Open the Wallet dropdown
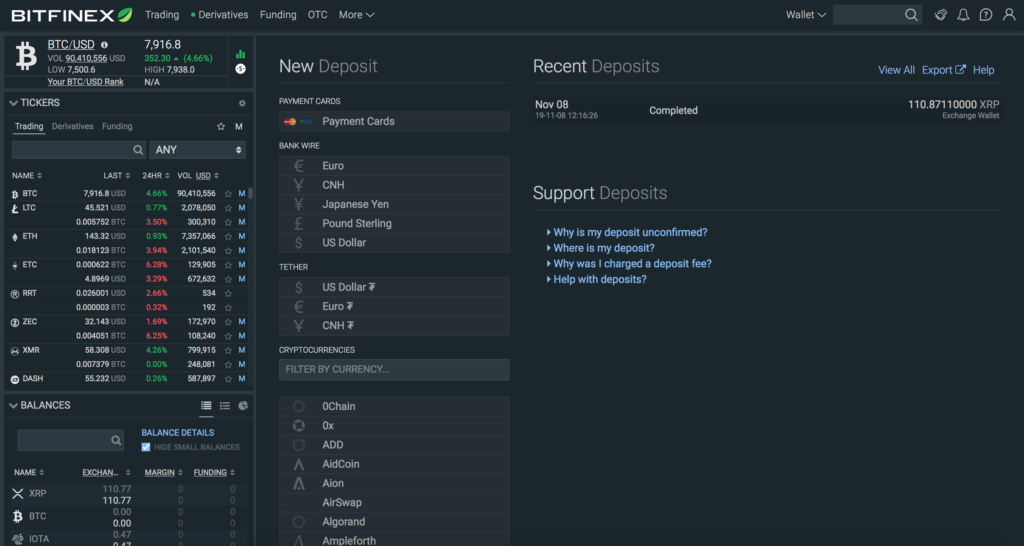The height and width of the screenshot is (546, 1024). click(x=806, y=15)
